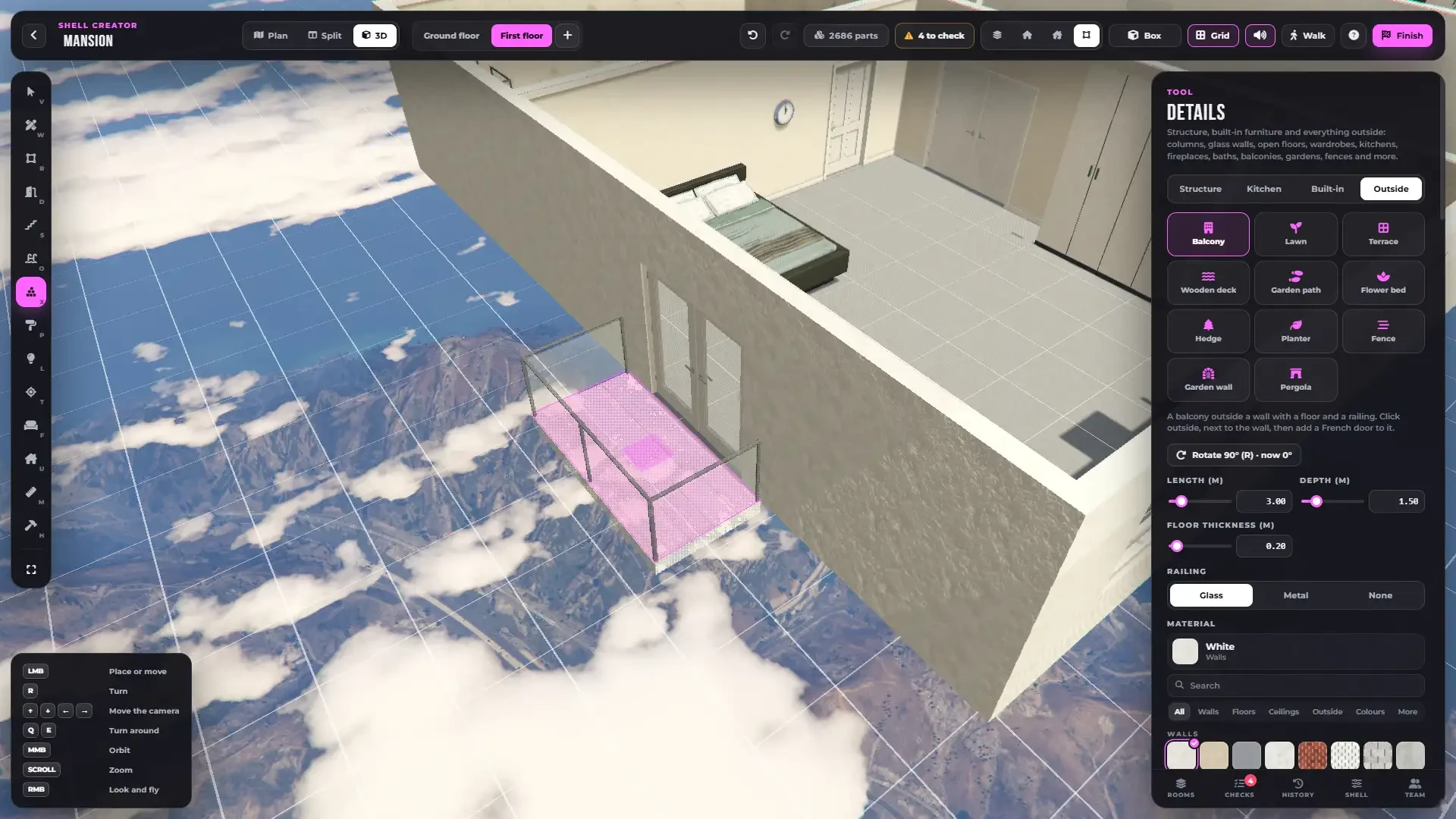The width and height of the screenshot is (1456, 819).
Task: Select the cursor pointer tool in left toolbar
Action: [31, 92]
